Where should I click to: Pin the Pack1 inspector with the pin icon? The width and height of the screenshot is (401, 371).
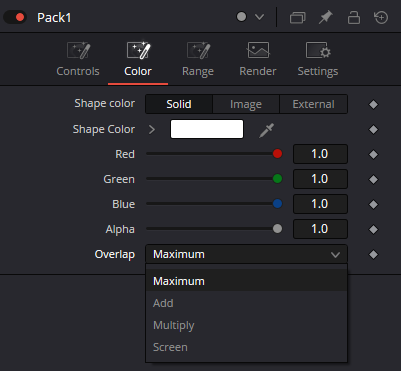coord(326,17)
